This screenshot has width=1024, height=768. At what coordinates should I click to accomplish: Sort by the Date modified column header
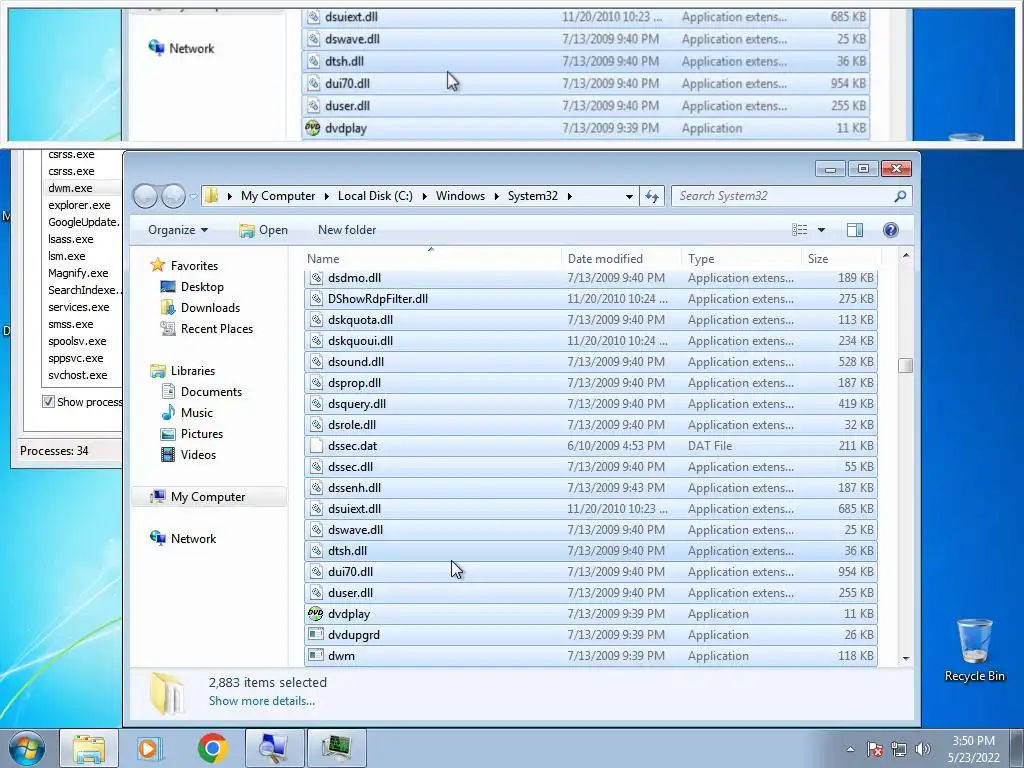[x=620, y=259]
